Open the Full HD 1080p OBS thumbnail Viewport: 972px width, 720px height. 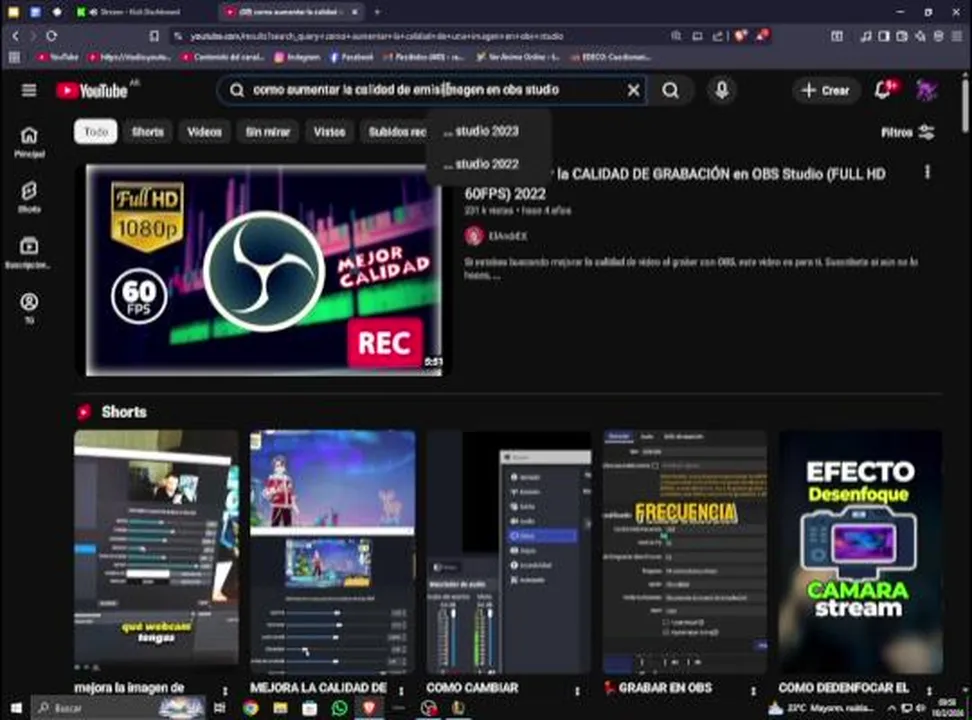point(265,270)
